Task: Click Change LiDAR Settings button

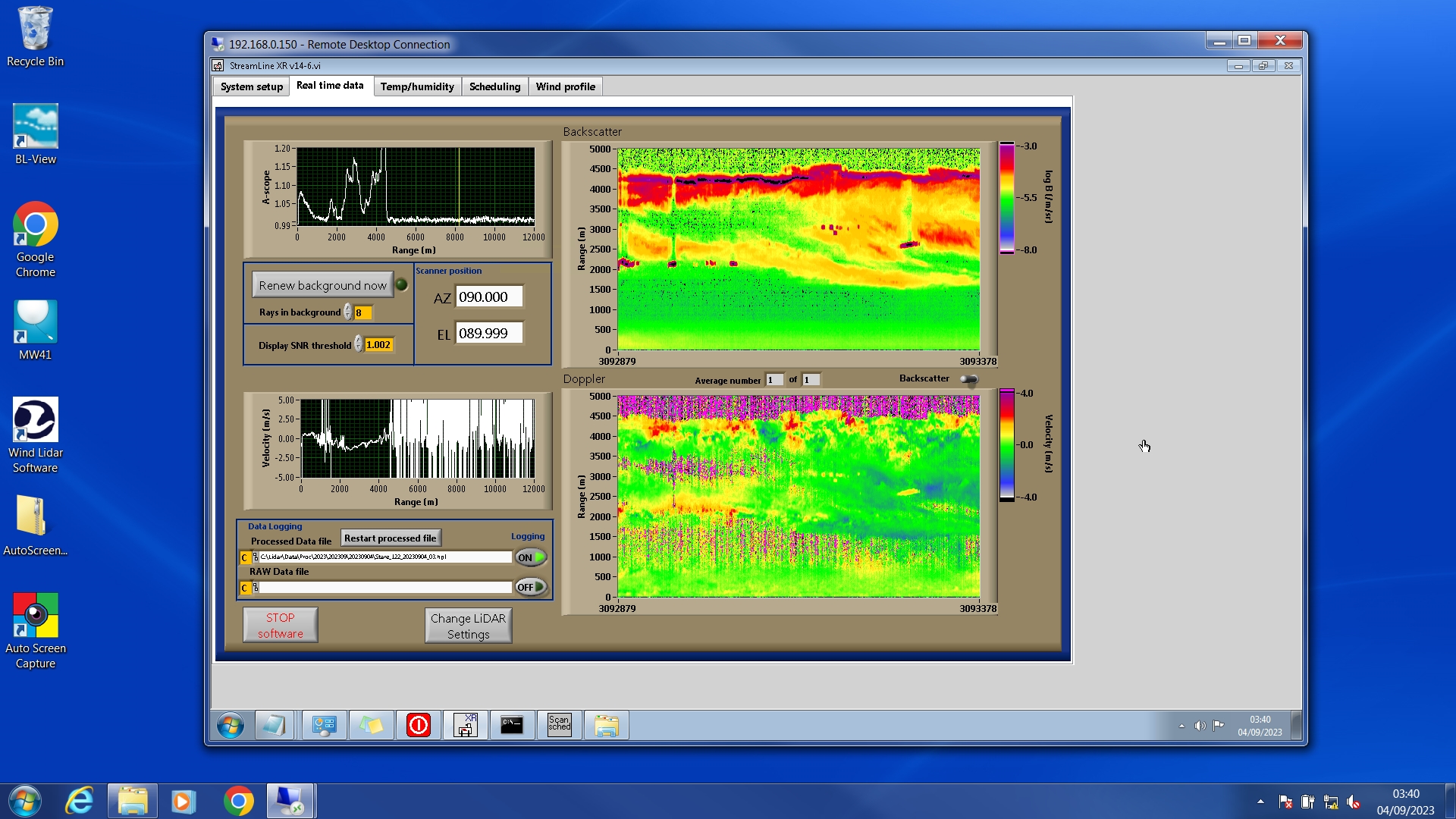Action: tap(468, 626)
